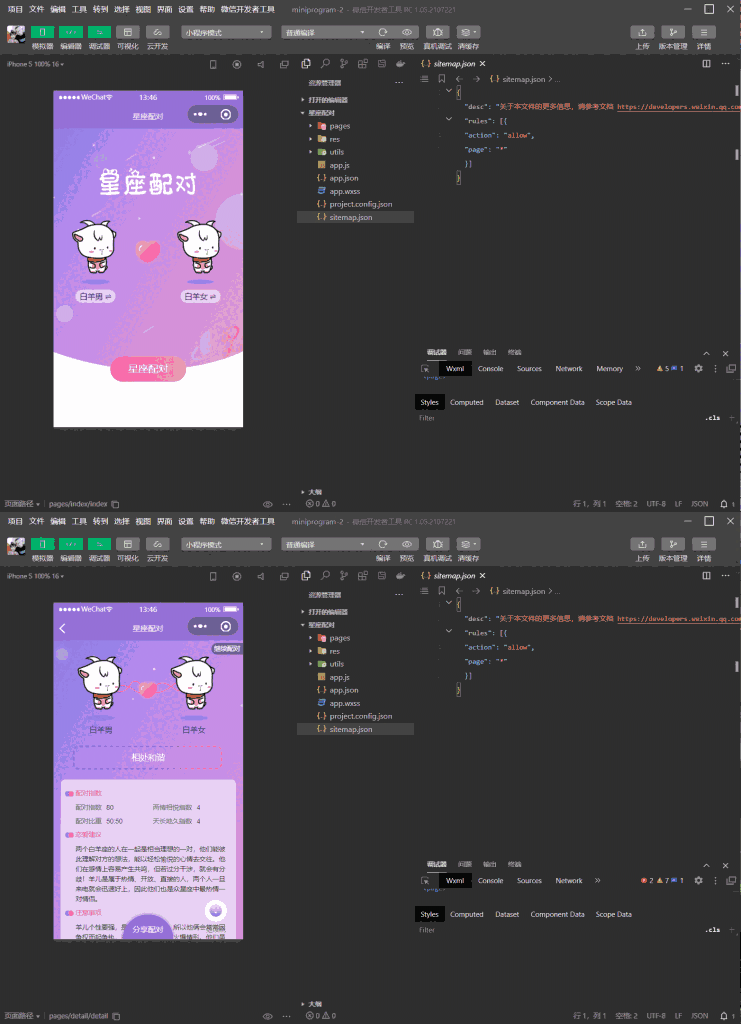Click the capsule target icon in detail-page simulator
Viewport: 741px width, 1024px height.
[x=226, y=626]
